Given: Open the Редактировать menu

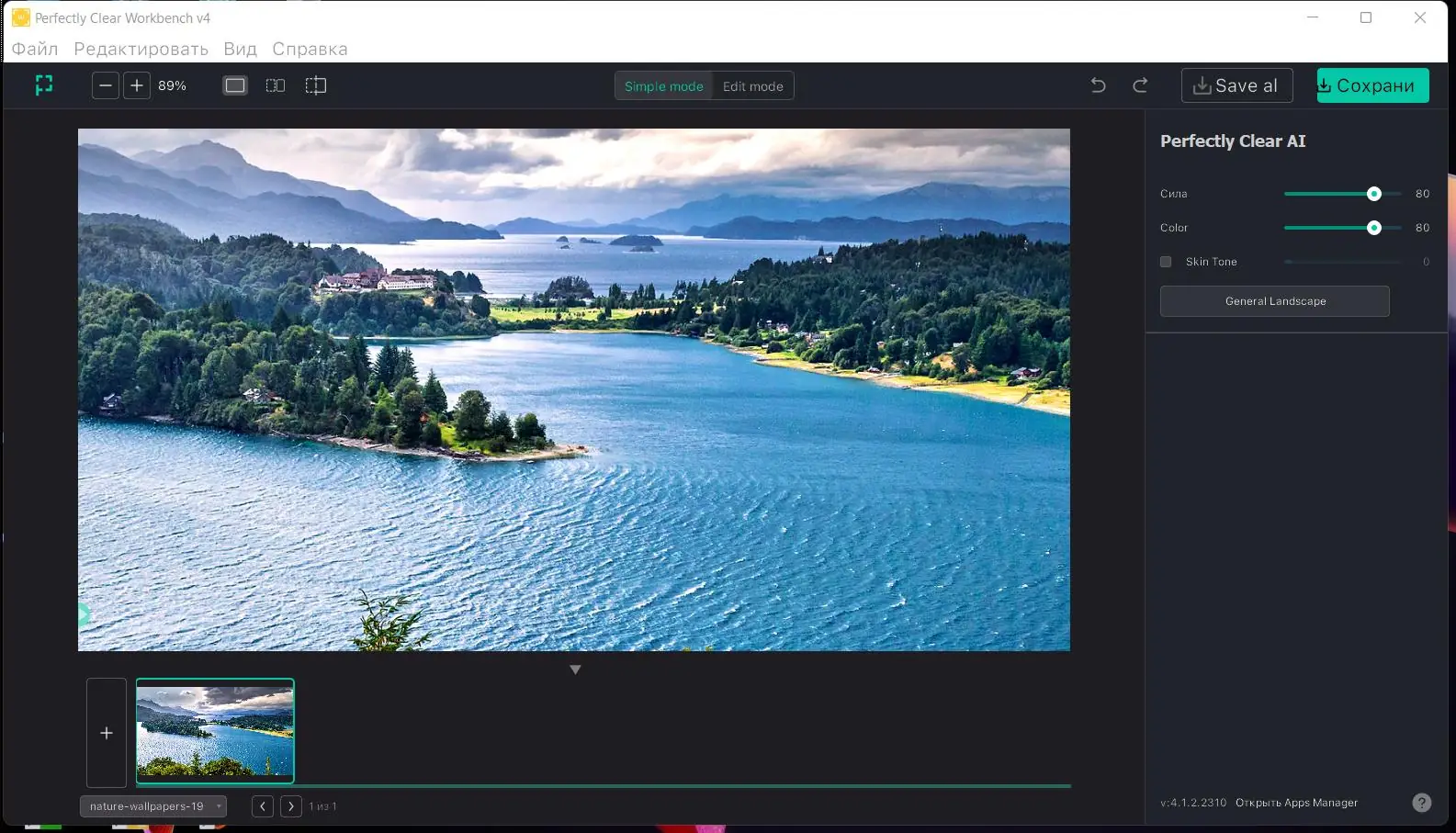Looking at the screenshot, I should pos(141,49).
